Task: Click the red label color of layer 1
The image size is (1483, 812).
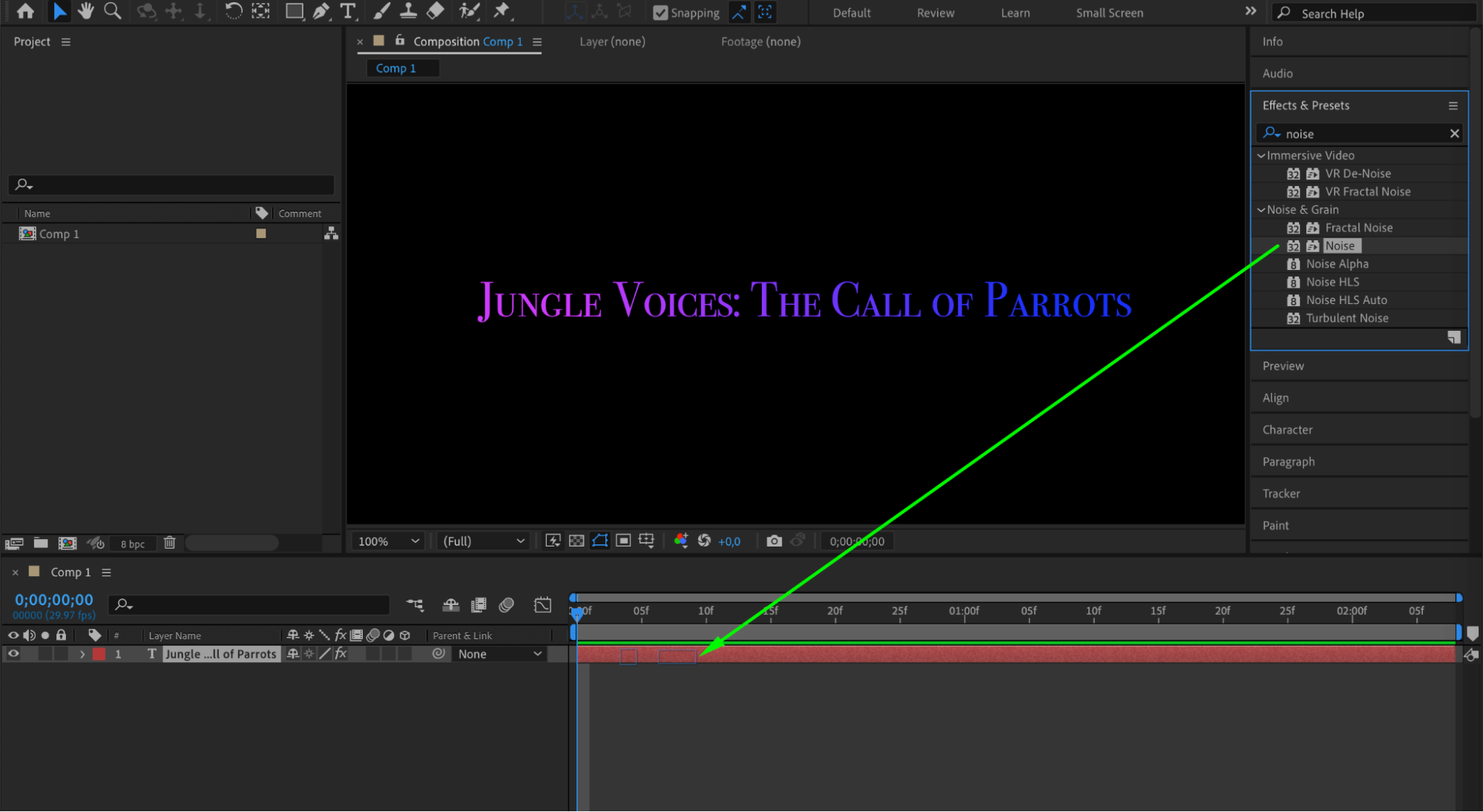Action: [x=99, y=654]
